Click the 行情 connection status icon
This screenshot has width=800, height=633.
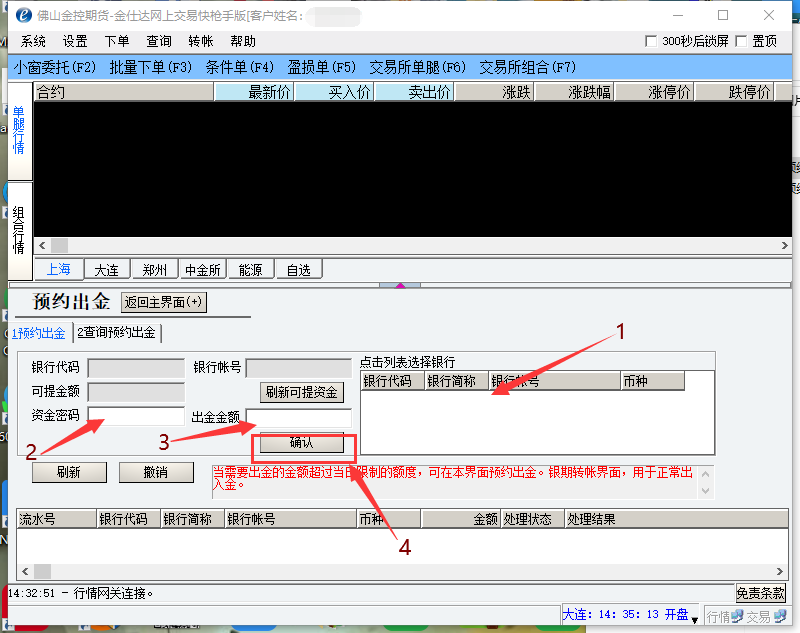click(x=737, y=616)
